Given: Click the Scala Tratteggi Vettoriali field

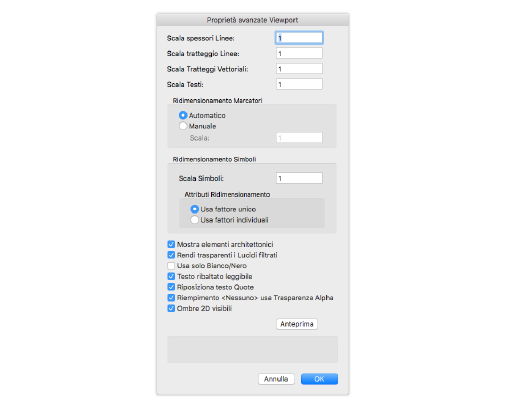Looking at the screenshot, I should [299, 69].
